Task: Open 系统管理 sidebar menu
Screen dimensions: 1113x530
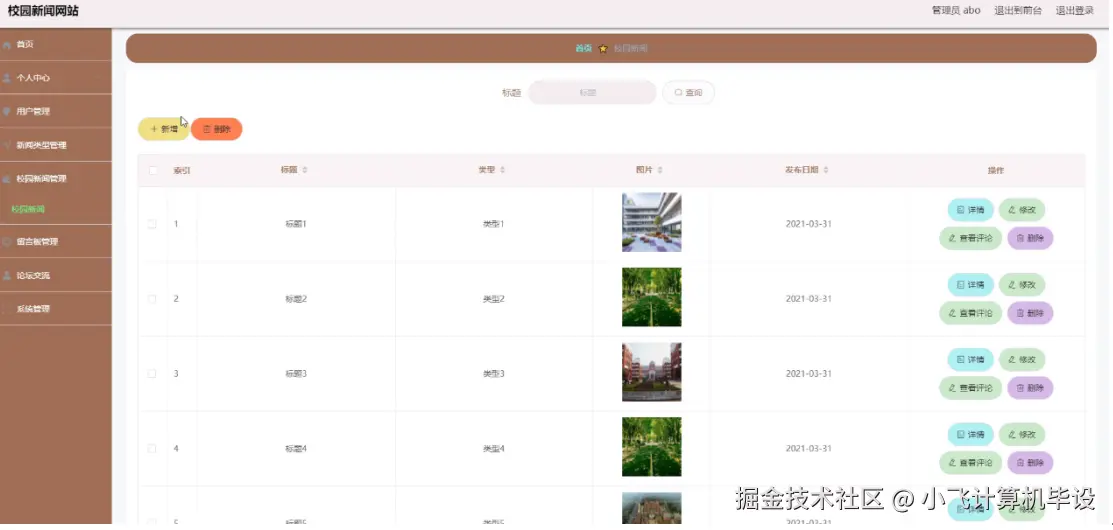Action: tap(55, 309)
